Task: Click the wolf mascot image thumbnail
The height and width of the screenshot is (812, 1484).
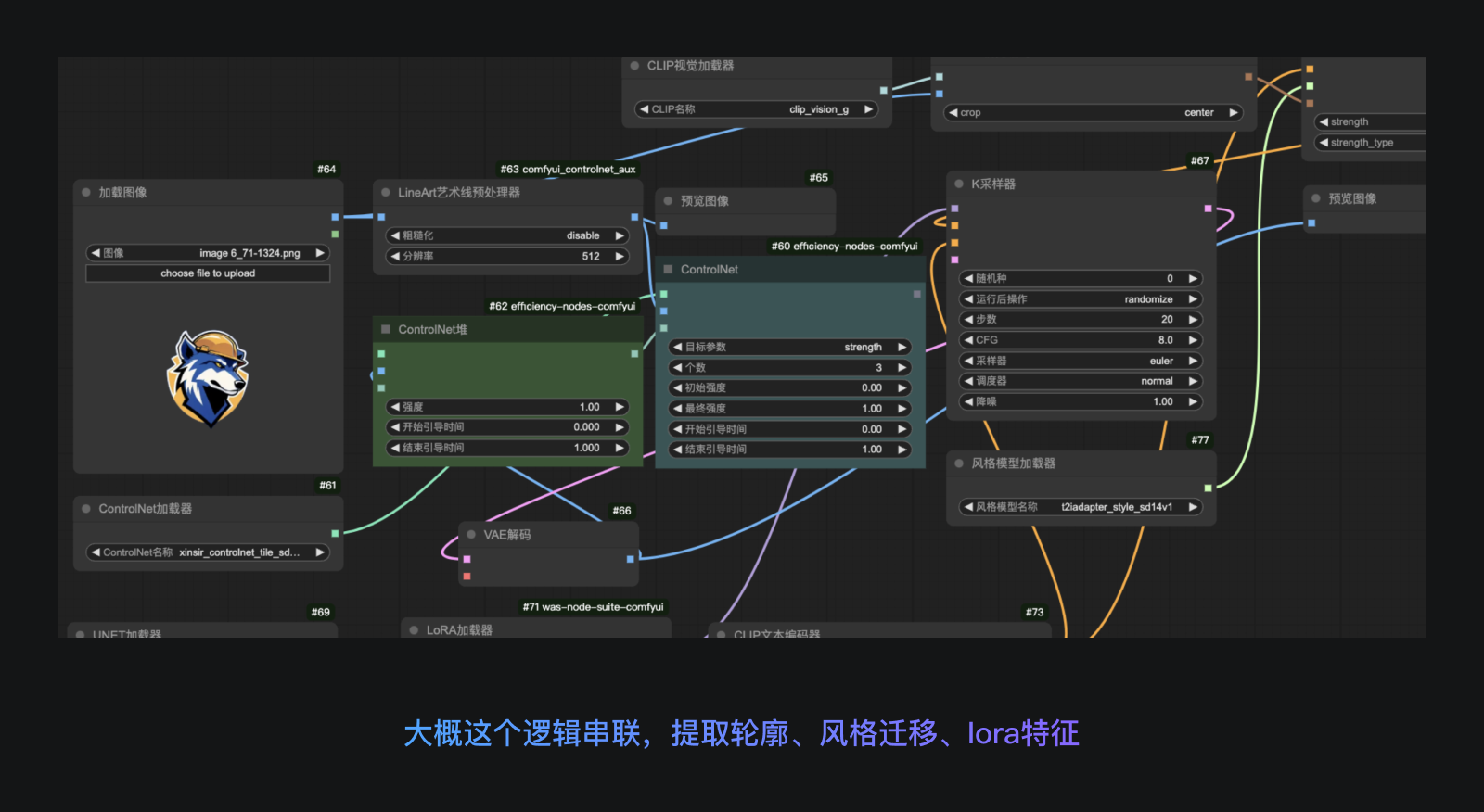Action: pos(208,378)
